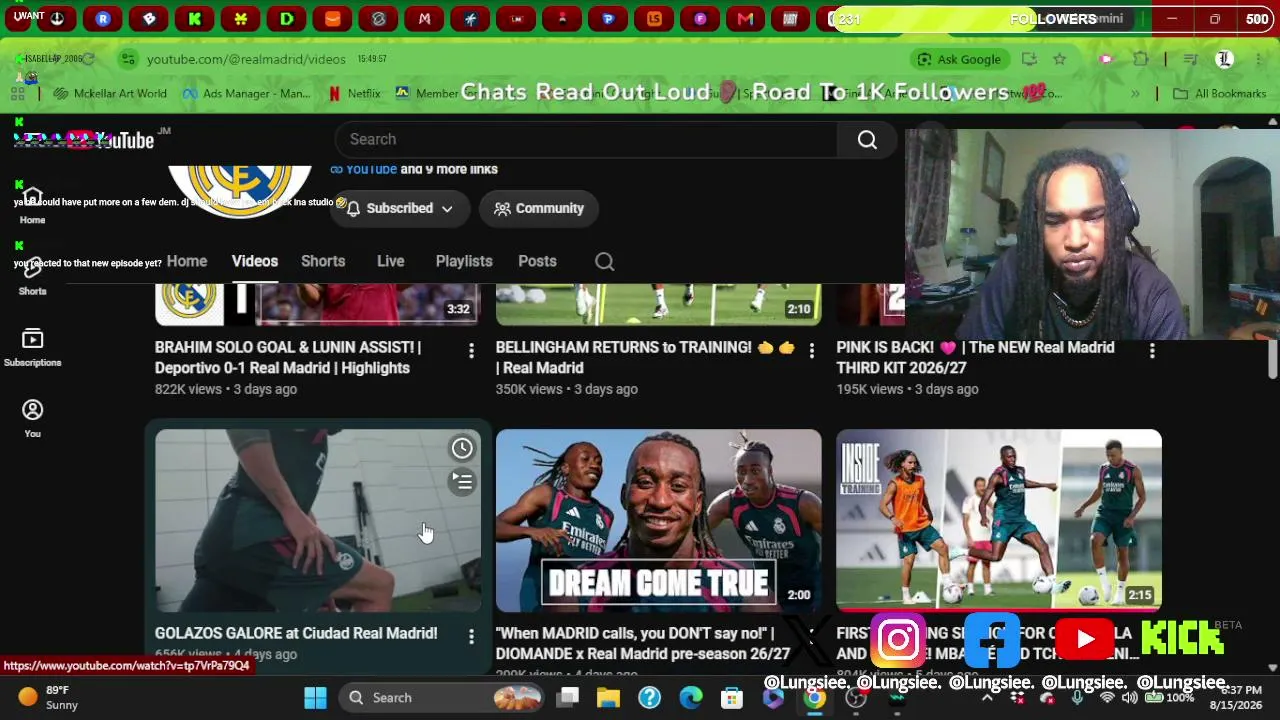Image resolution: width=1280 pixels, height=720 pixels.
Task: Open options for BELLINGHAM RETURNS video
Action: point(812,351)
